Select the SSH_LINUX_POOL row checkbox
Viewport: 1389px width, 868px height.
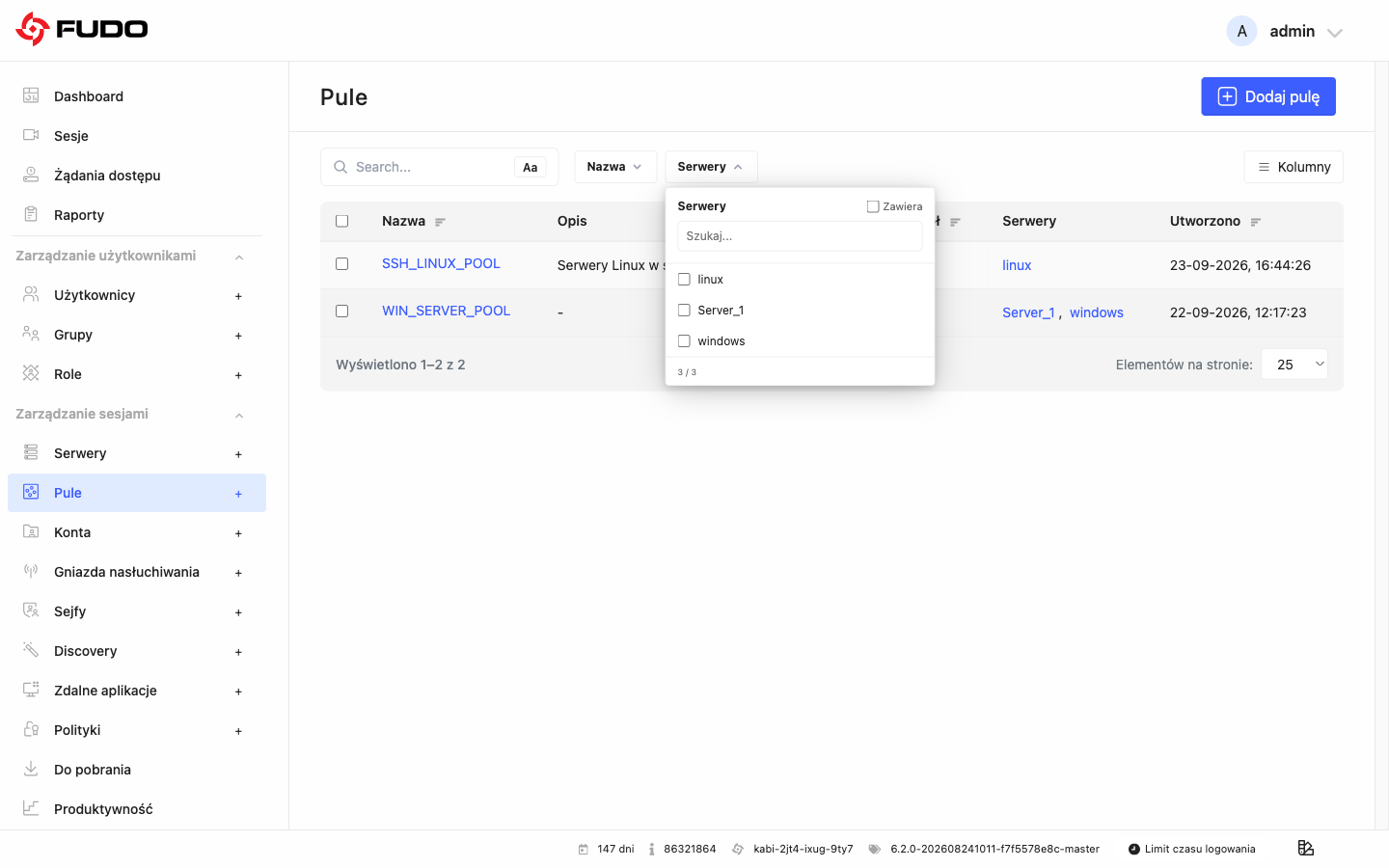point(341,263)
